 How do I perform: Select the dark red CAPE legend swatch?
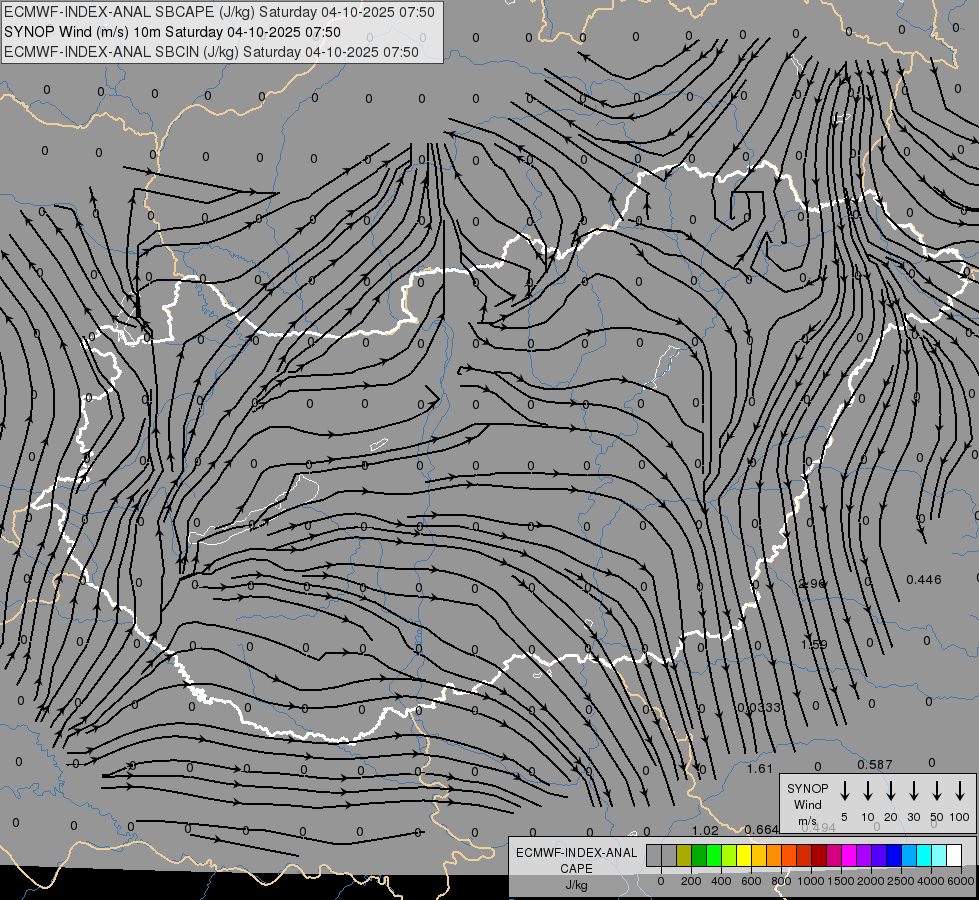click(x=819, y=856)
